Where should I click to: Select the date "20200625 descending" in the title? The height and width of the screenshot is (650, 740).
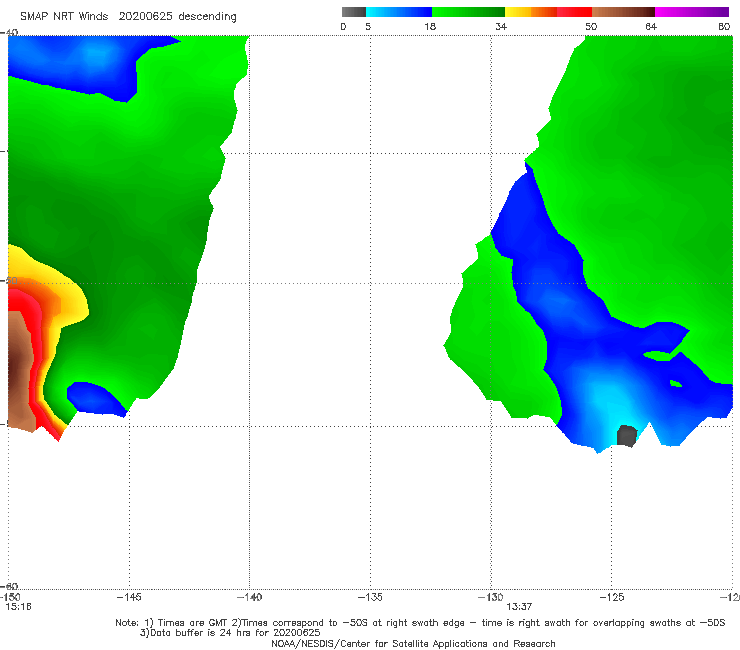pyautogui.click(x=177, y=16)
